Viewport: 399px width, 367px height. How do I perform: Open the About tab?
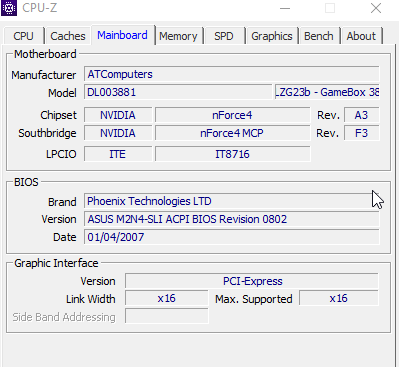tap(361, 36)
